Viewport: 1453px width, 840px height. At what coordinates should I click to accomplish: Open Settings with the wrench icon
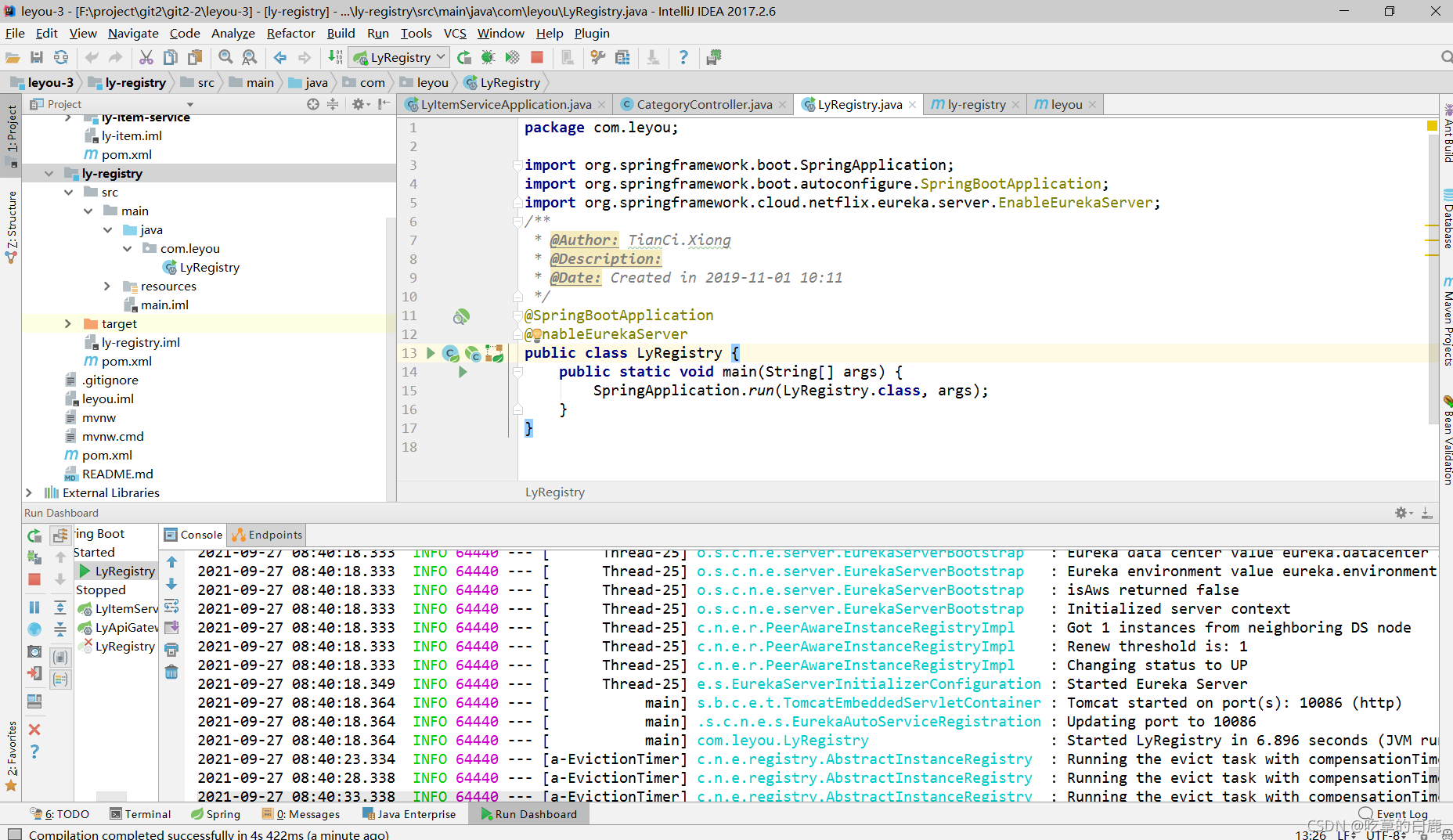[598, 57]
